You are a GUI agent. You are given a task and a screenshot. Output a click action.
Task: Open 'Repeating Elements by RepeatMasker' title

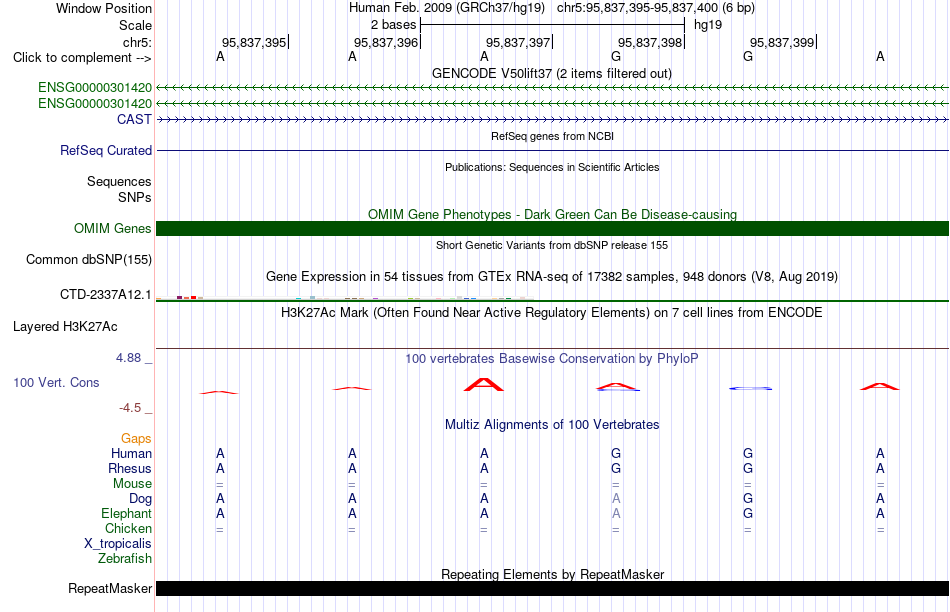click(552, 574)
